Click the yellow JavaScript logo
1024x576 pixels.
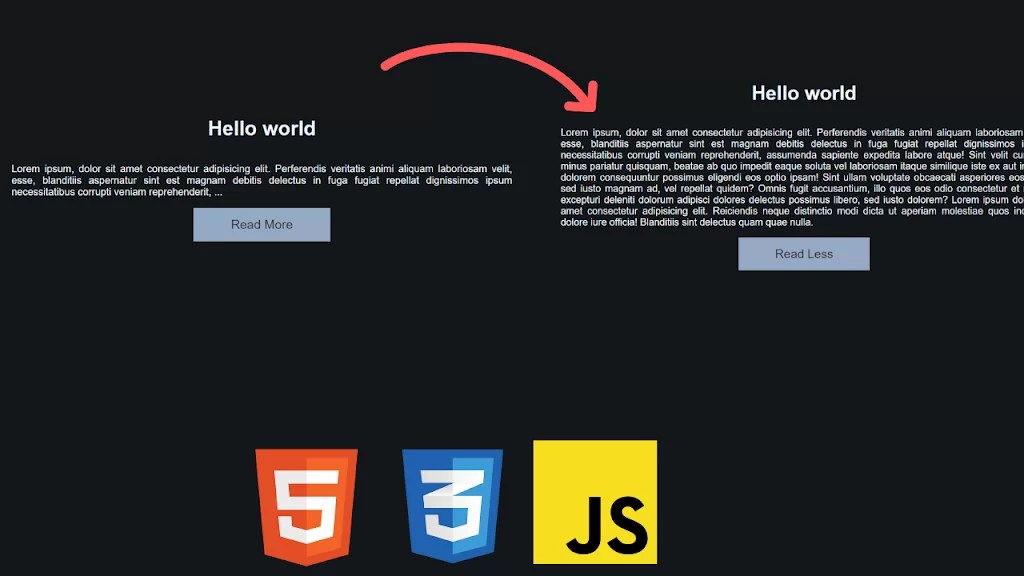click(x=594, y=503)
